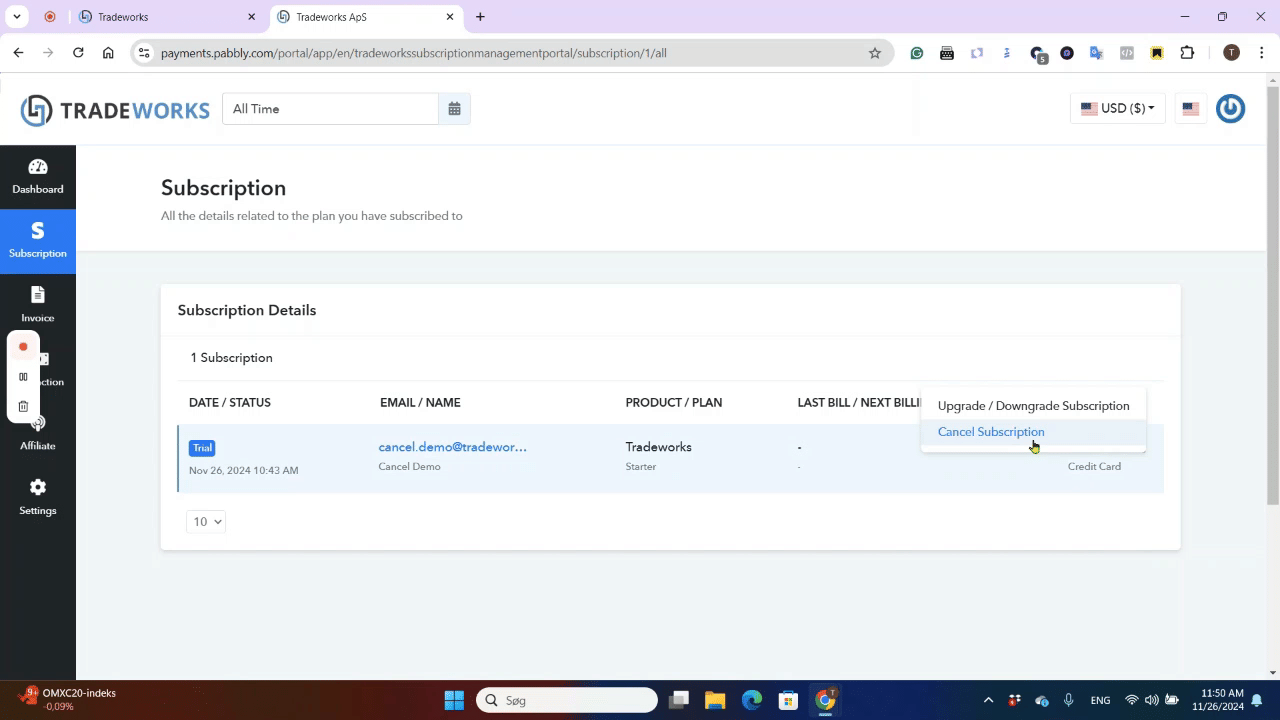Image resolution: width=1280 pixels, height=720 pixels.
Task: Click the Tradeworks product name in the row
Action: click(x=658, y=447)
